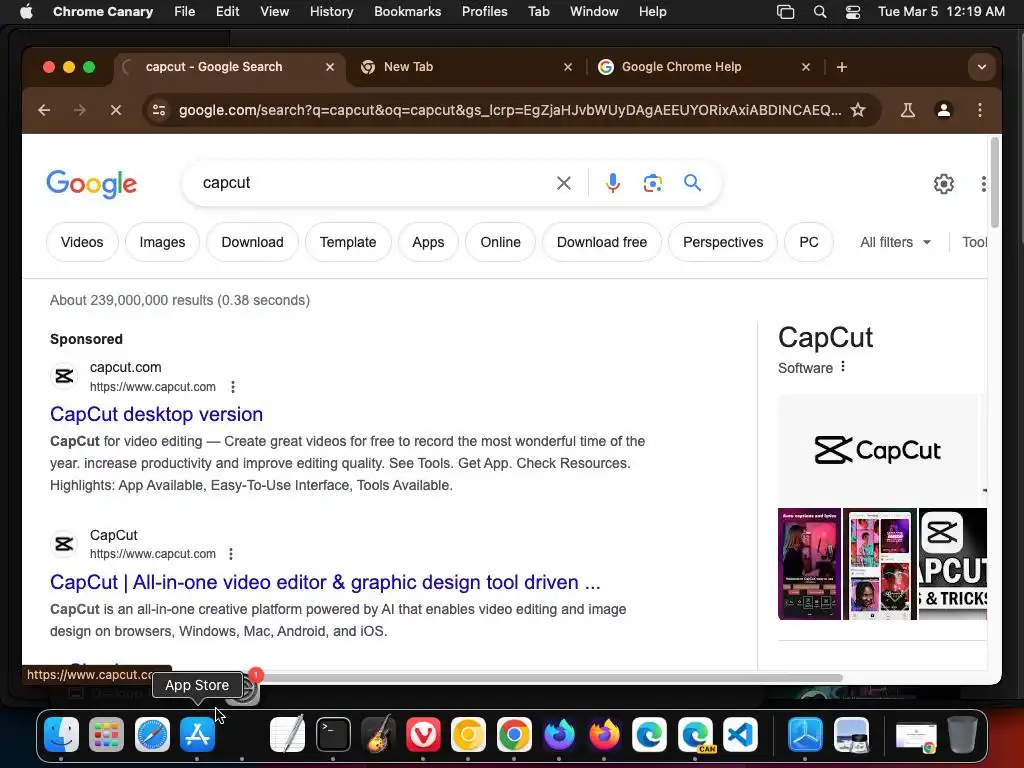Launch Vivaldi browser from the Dock
Screen dimensions: 1024x768
423,734
